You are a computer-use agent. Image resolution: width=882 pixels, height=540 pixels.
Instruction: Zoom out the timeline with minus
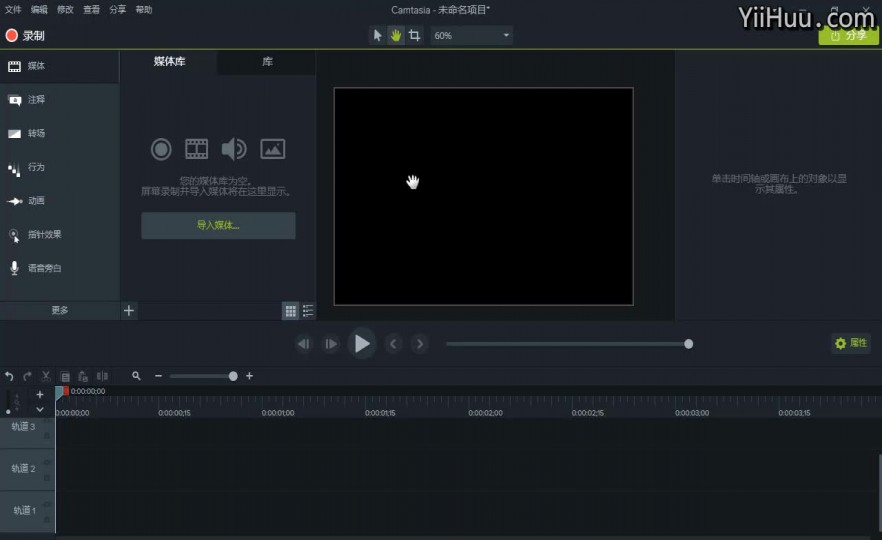tap(159, 376)
